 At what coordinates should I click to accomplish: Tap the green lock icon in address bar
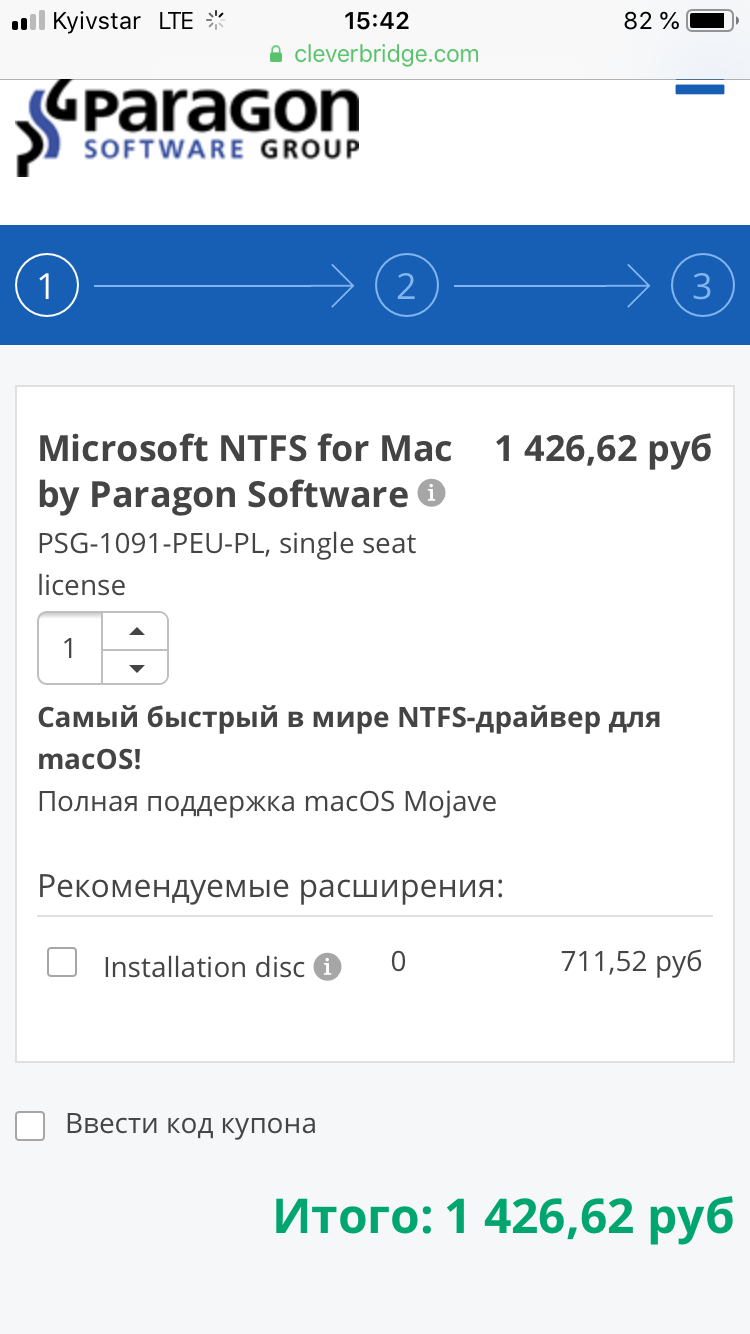pos(277,54)
